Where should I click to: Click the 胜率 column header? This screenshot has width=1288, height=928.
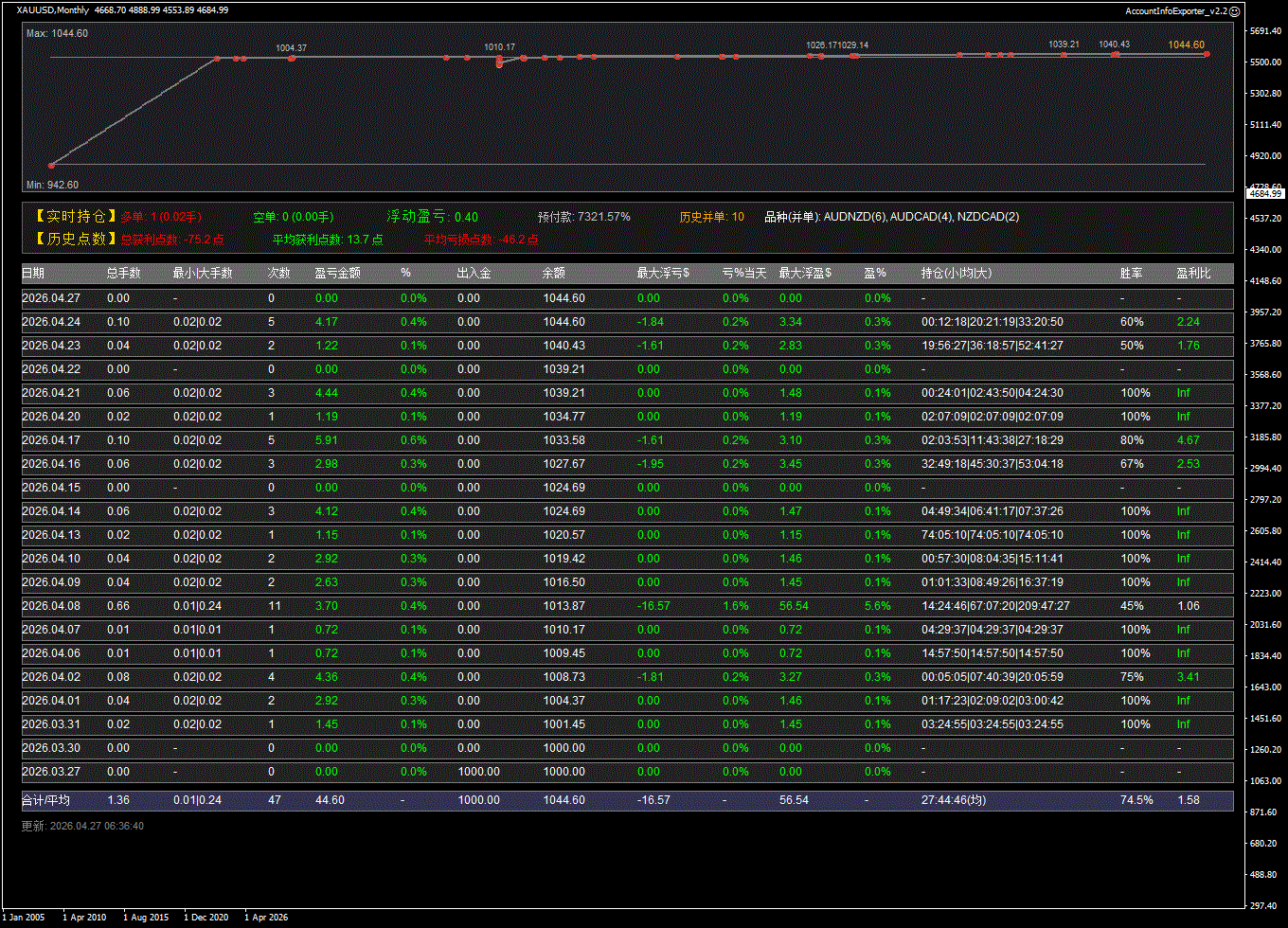(1131, 273)
